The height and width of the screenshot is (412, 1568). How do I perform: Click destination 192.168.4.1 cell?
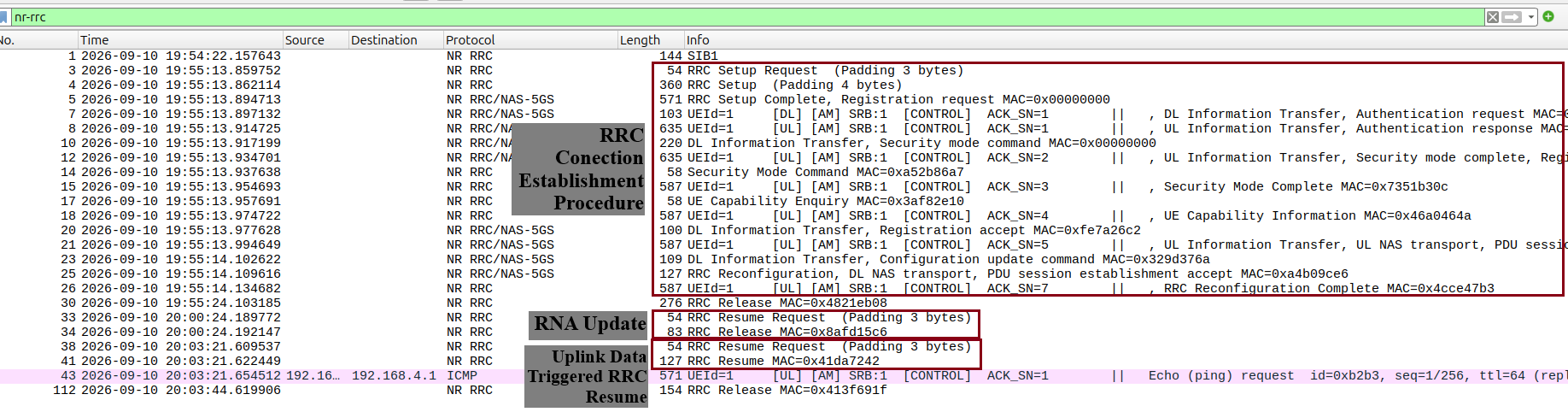(394, 376)
